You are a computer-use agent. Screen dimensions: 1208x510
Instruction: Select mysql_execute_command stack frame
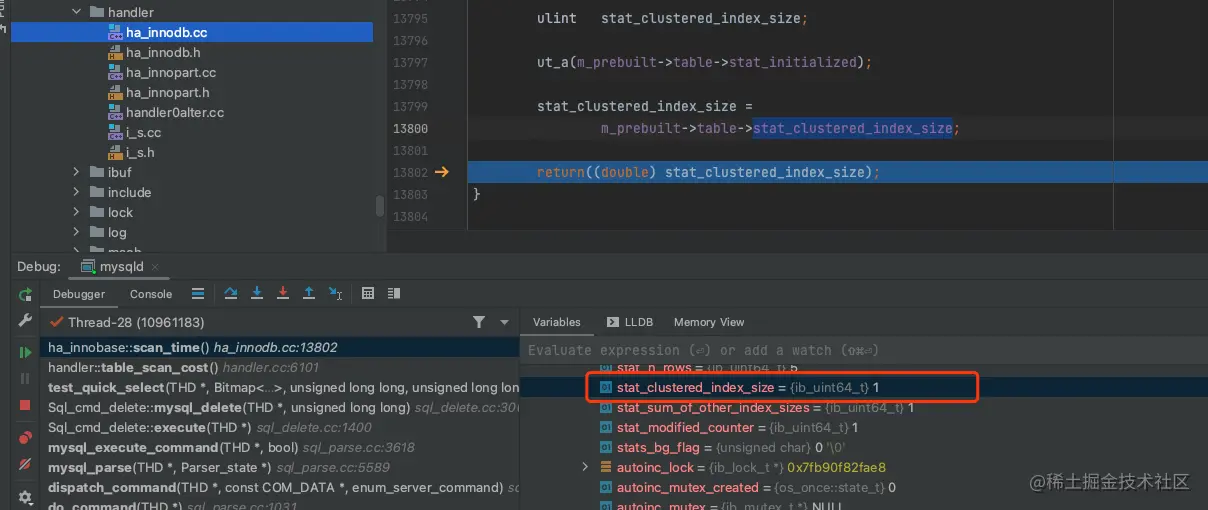tap(279, 447)
